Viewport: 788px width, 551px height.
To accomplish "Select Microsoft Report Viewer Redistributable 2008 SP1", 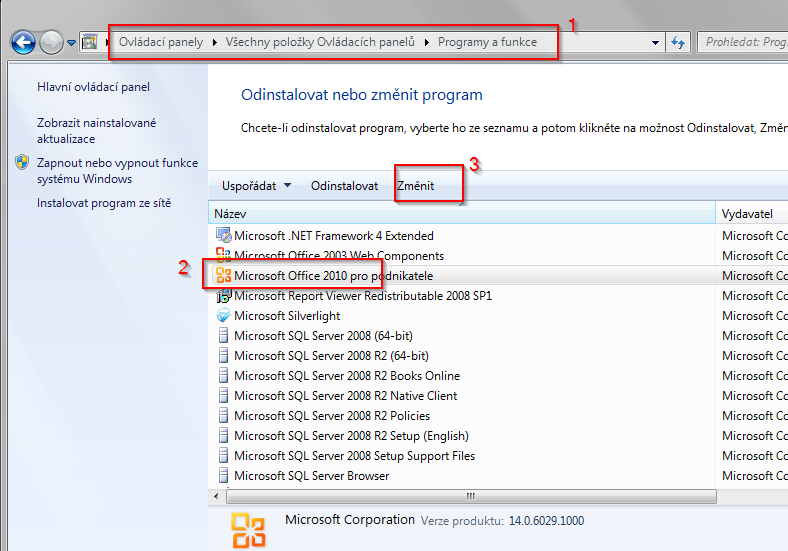I will pyautogui.click(x=363, y=296).
